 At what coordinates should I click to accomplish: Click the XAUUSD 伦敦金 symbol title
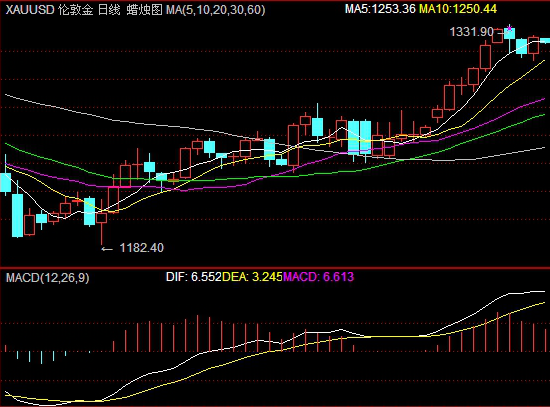click(x=49, y=9)
